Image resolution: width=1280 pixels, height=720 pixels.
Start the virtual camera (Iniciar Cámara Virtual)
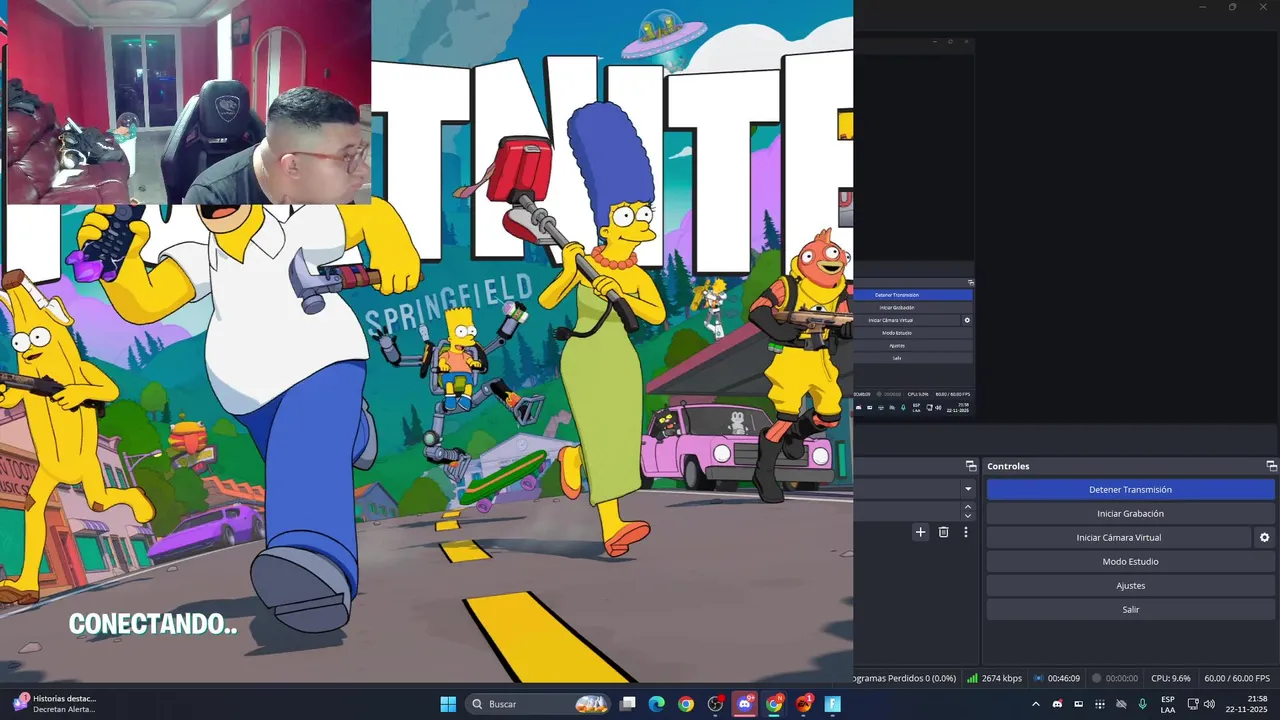click(x=1118, y=538)
